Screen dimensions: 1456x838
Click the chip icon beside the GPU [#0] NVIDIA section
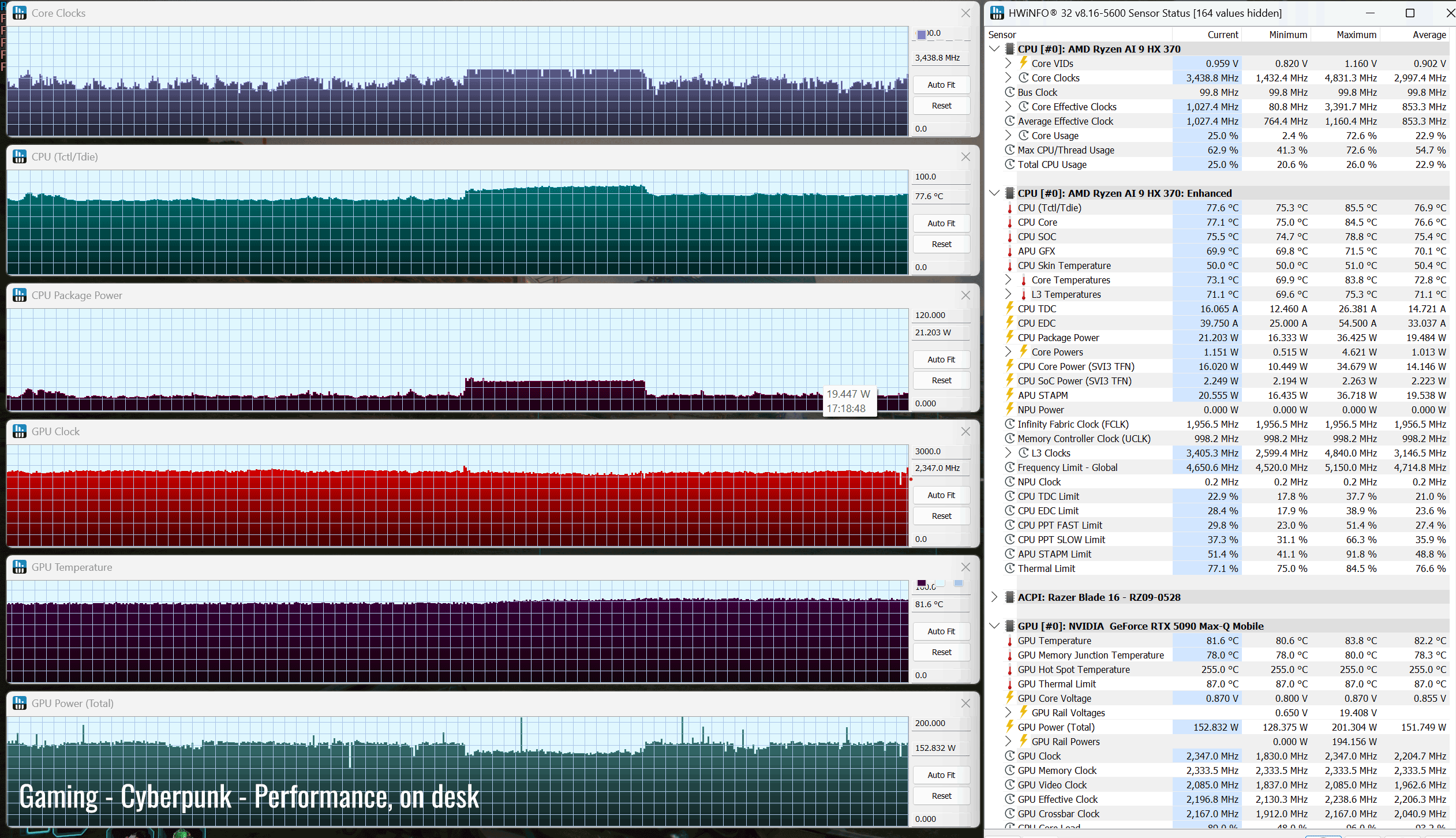pos(1010,626)
